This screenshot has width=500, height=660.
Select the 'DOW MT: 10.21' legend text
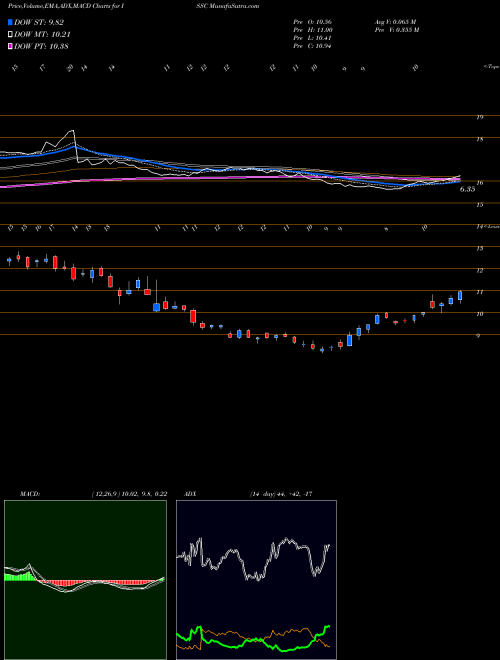pos(42,35)
